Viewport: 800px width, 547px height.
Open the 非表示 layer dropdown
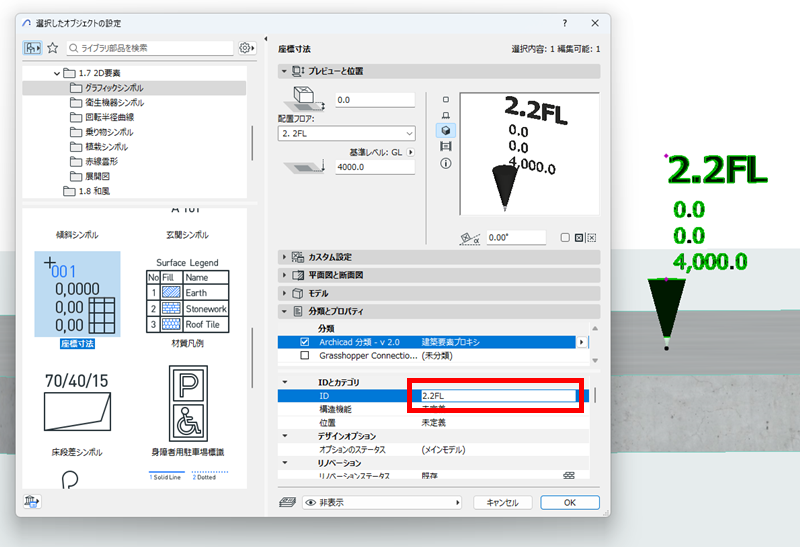tap(382, 503)
